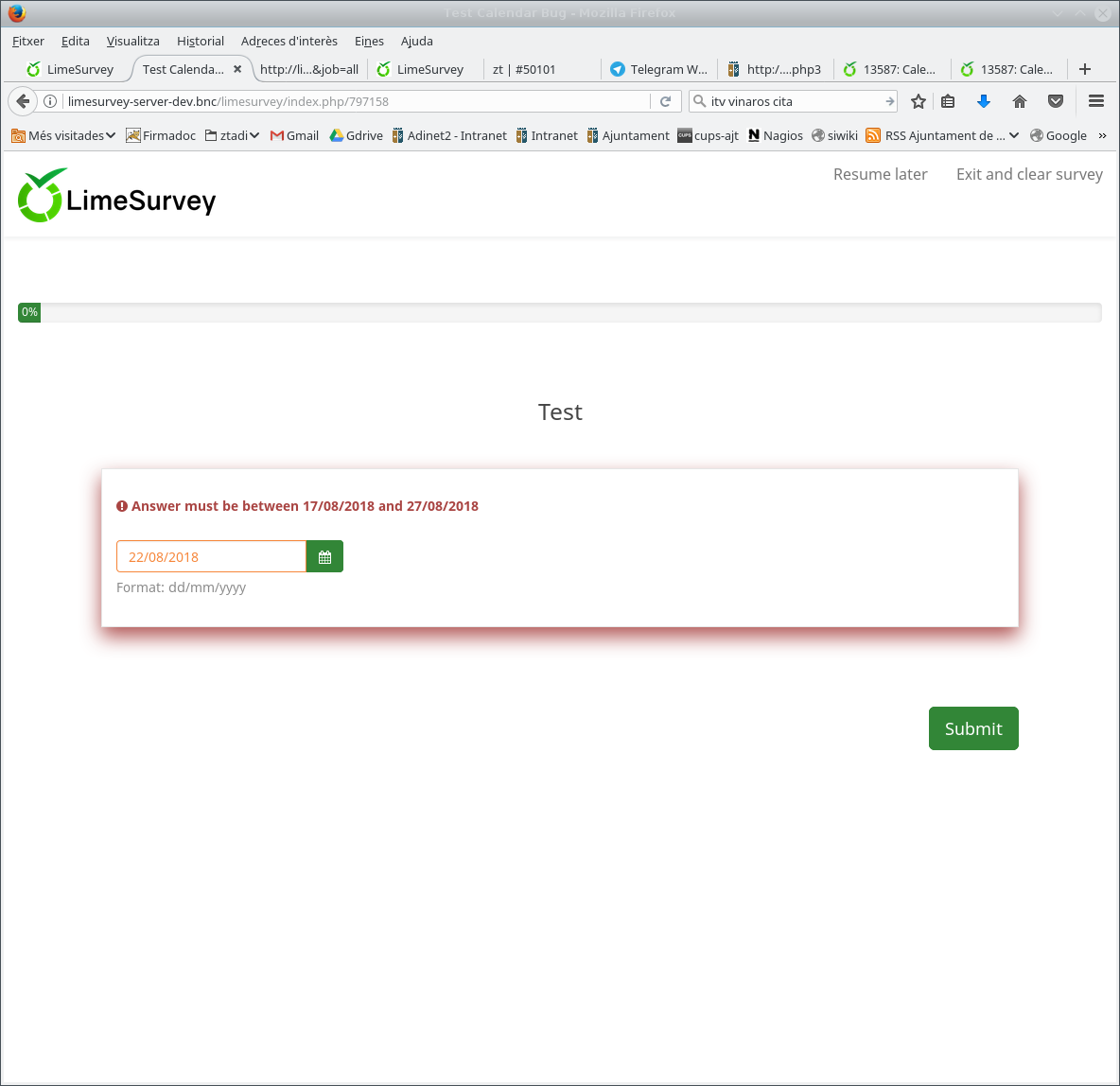This screenshot has height=1086, width=1120.
Task: Open the siwiki bookmark
Action: pyautogui.click(x=834, y=136)
